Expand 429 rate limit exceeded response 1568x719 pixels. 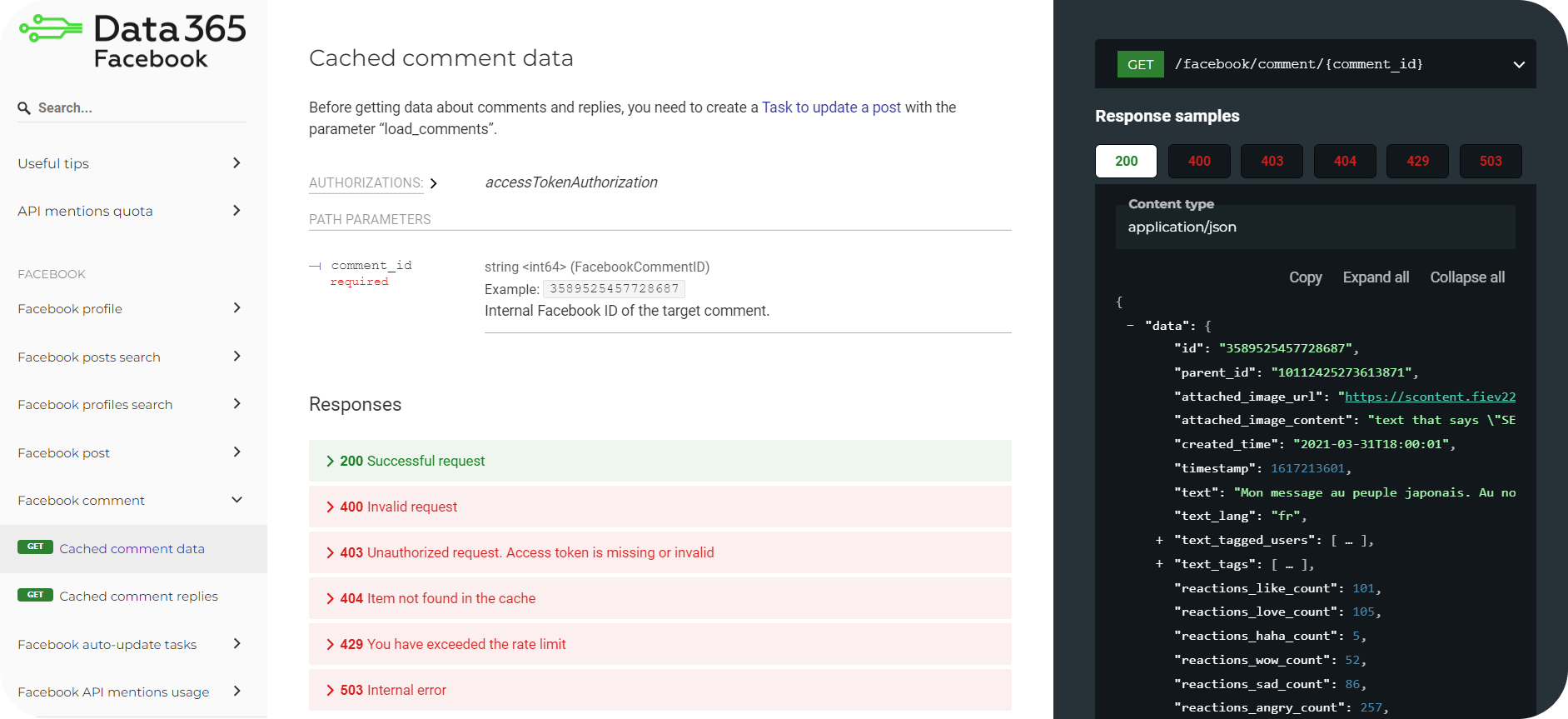(660, 644)
